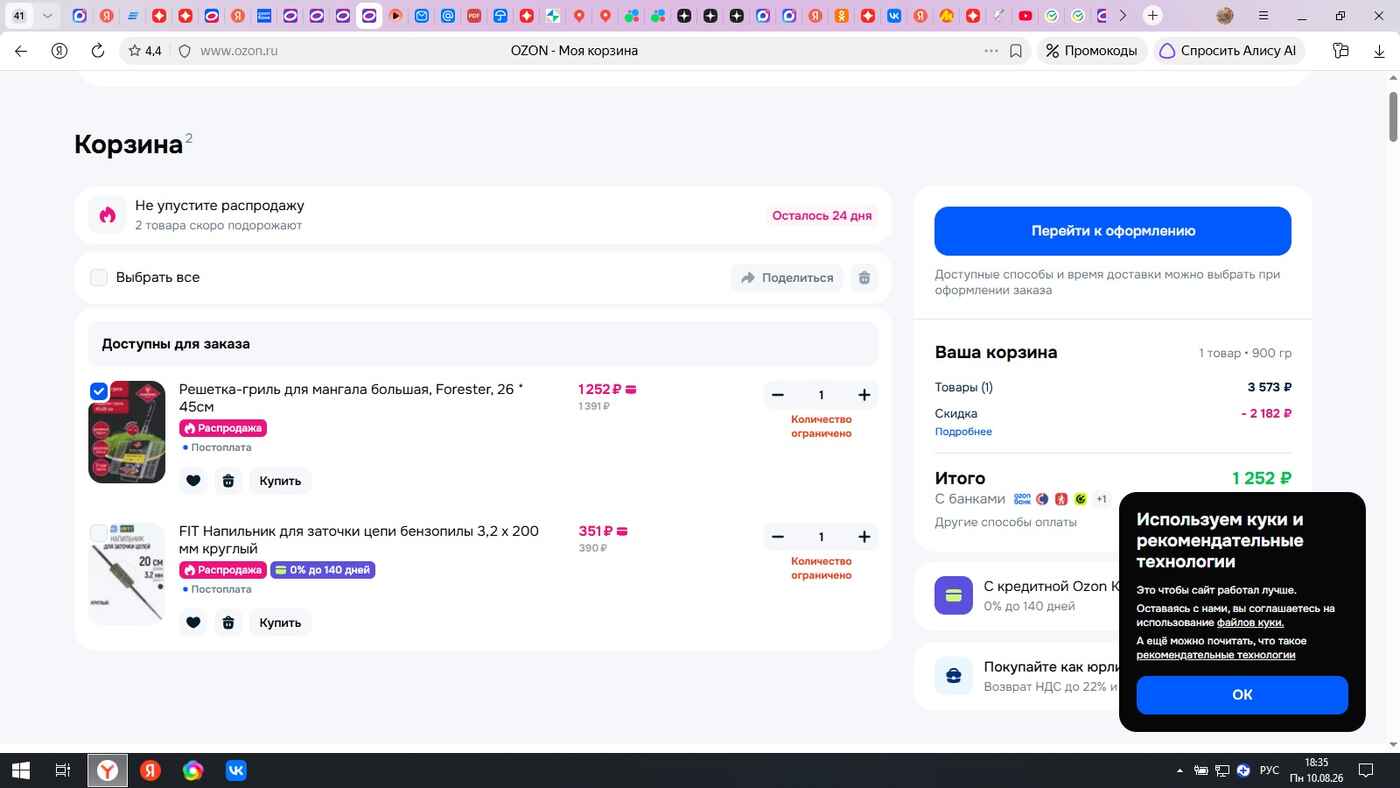Add Решетка-гриль to favorites with the heart
The image size is (1400, 788).
pos(193,481)
